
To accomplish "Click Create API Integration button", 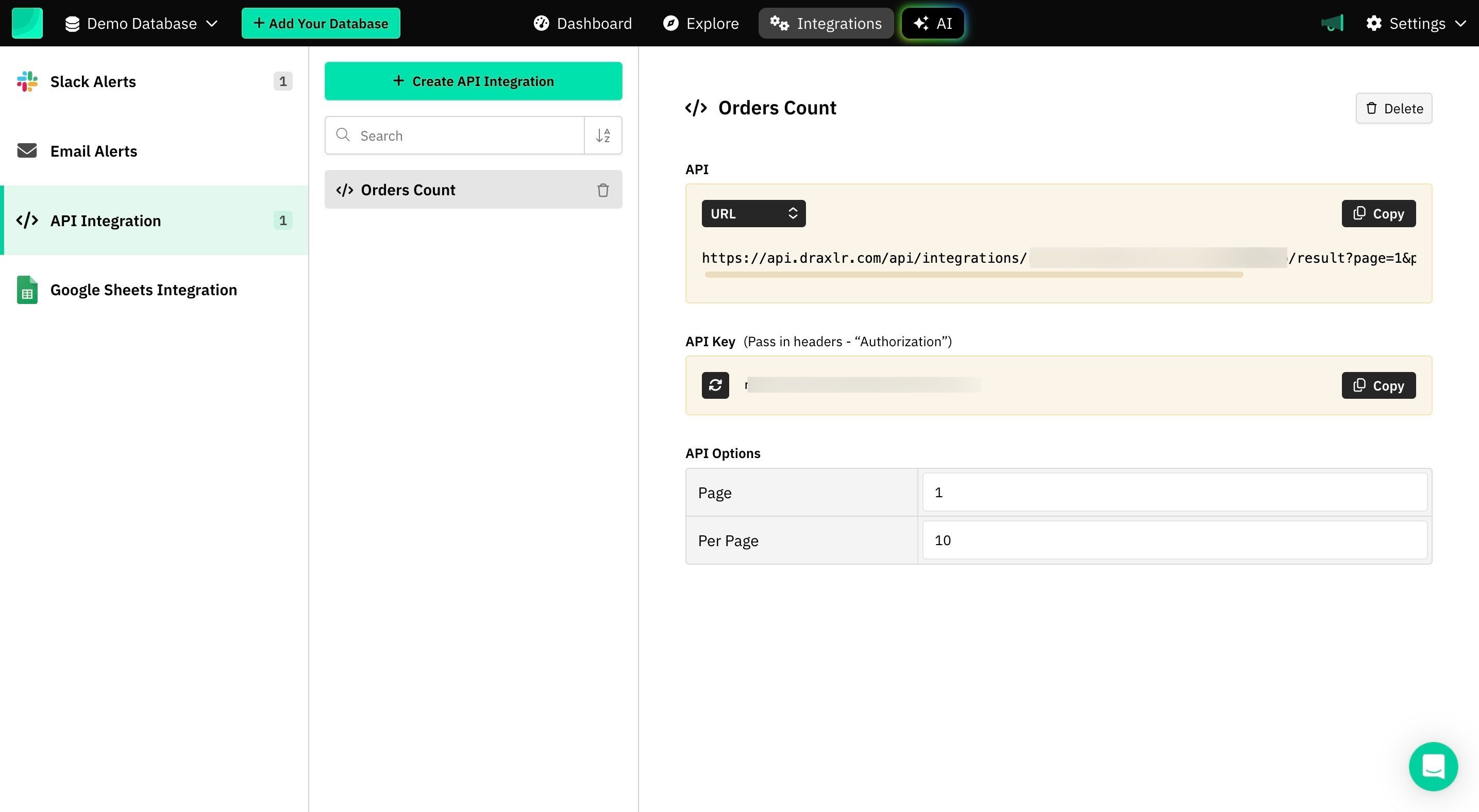I will (473, 81).
